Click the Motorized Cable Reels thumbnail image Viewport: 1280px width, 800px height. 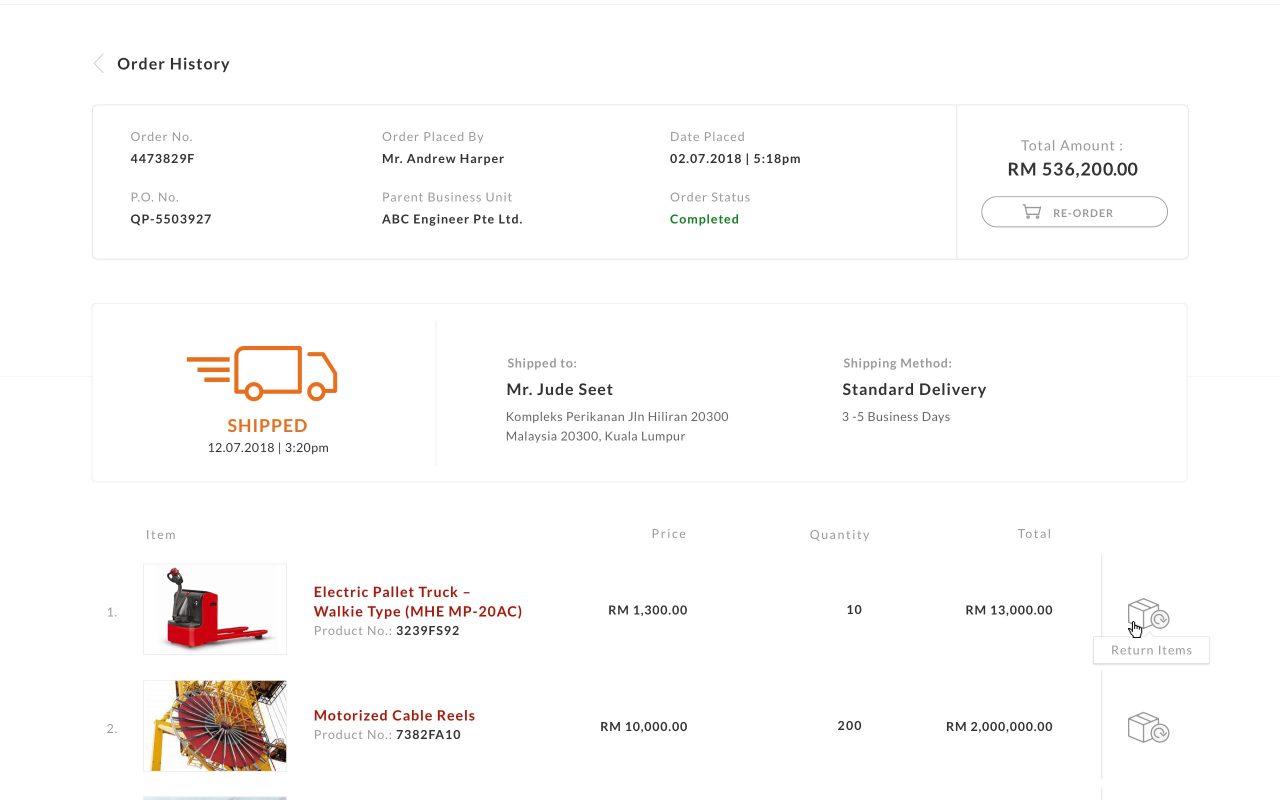coord(215,726)
